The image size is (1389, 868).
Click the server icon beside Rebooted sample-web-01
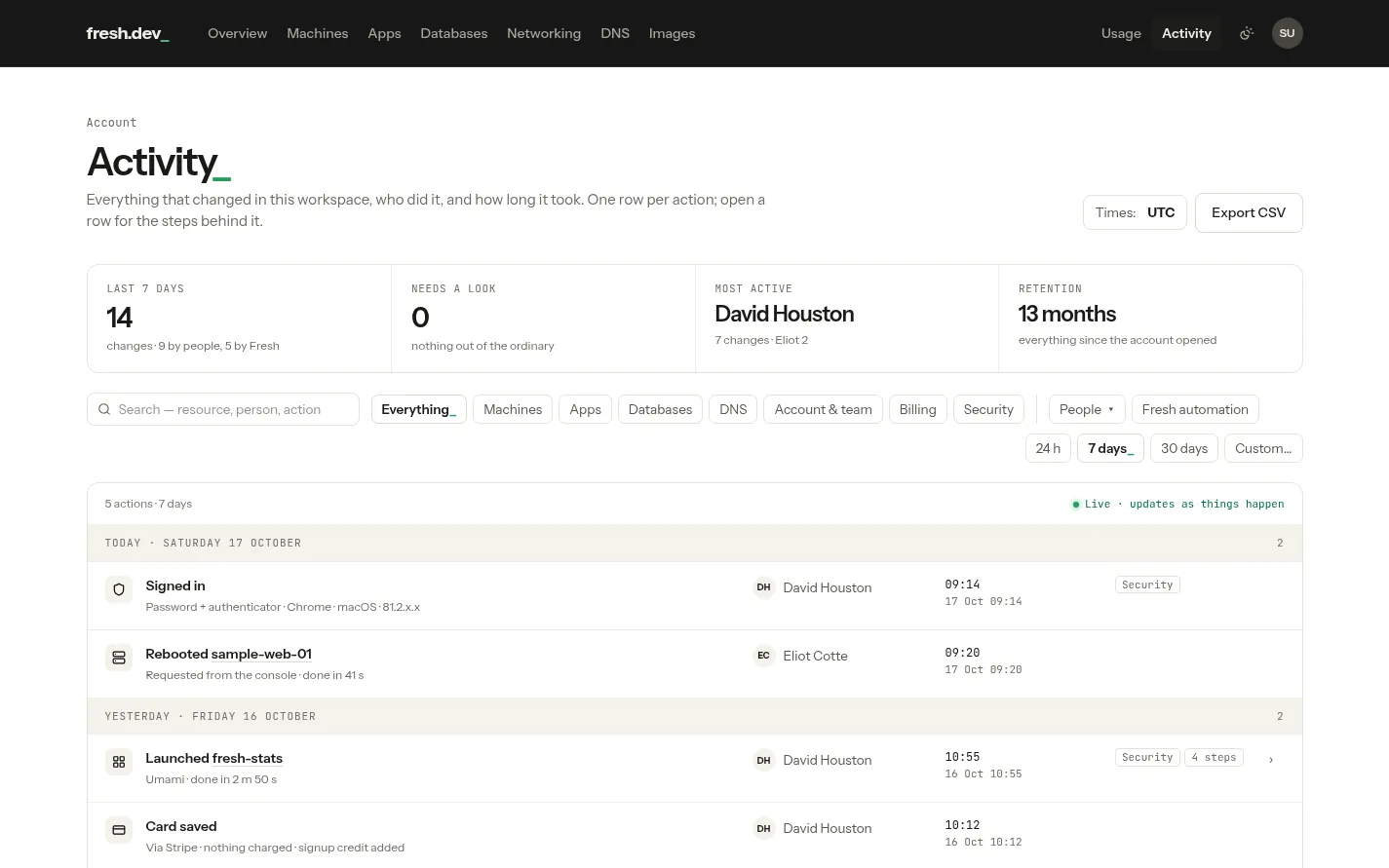click(119, 658)
